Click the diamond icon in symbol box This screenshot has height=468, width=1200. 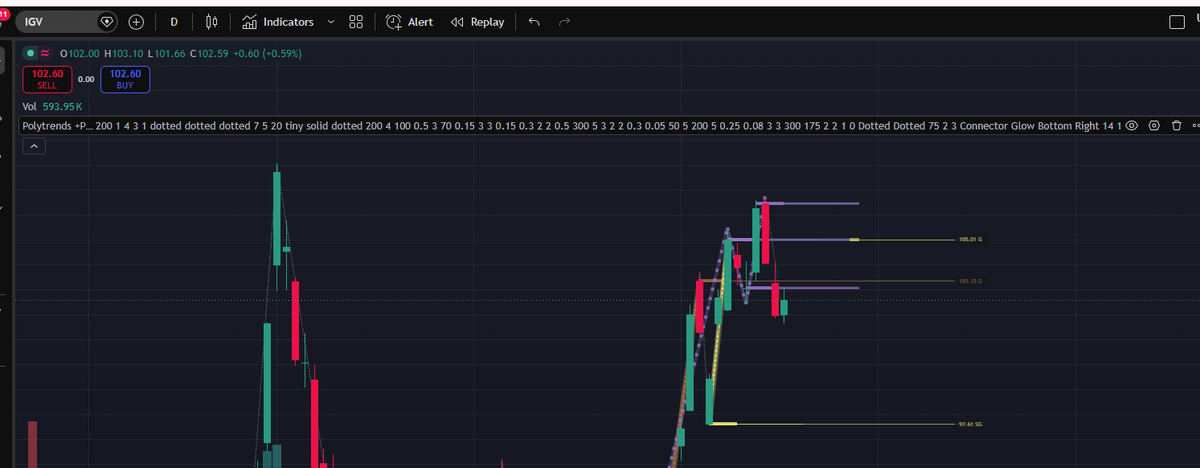point(108,22)
